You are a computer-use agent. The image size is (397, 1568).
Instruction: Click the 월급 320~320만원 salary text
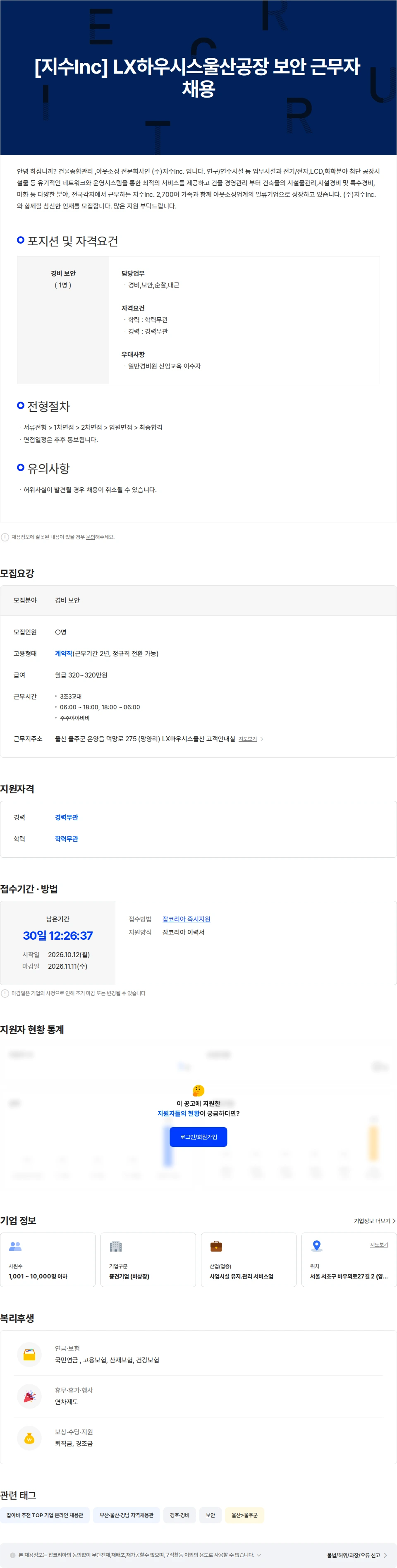[81, 675]
